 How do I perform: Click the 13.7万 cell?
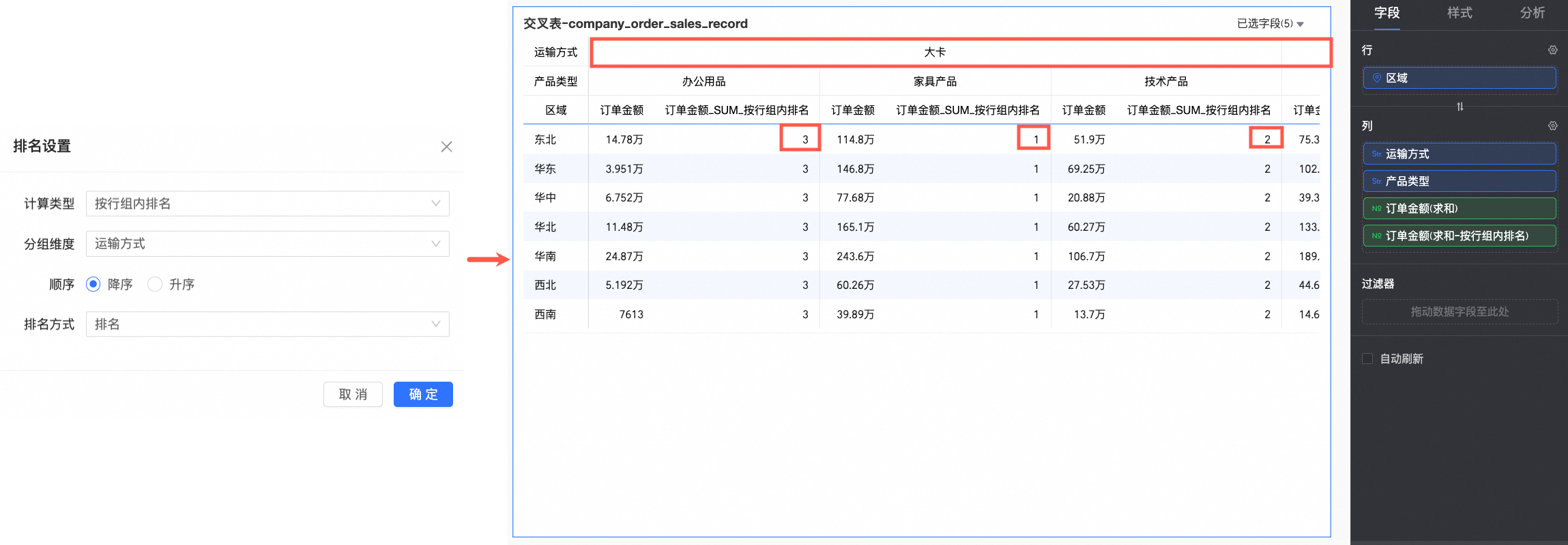click(1089, 314)
